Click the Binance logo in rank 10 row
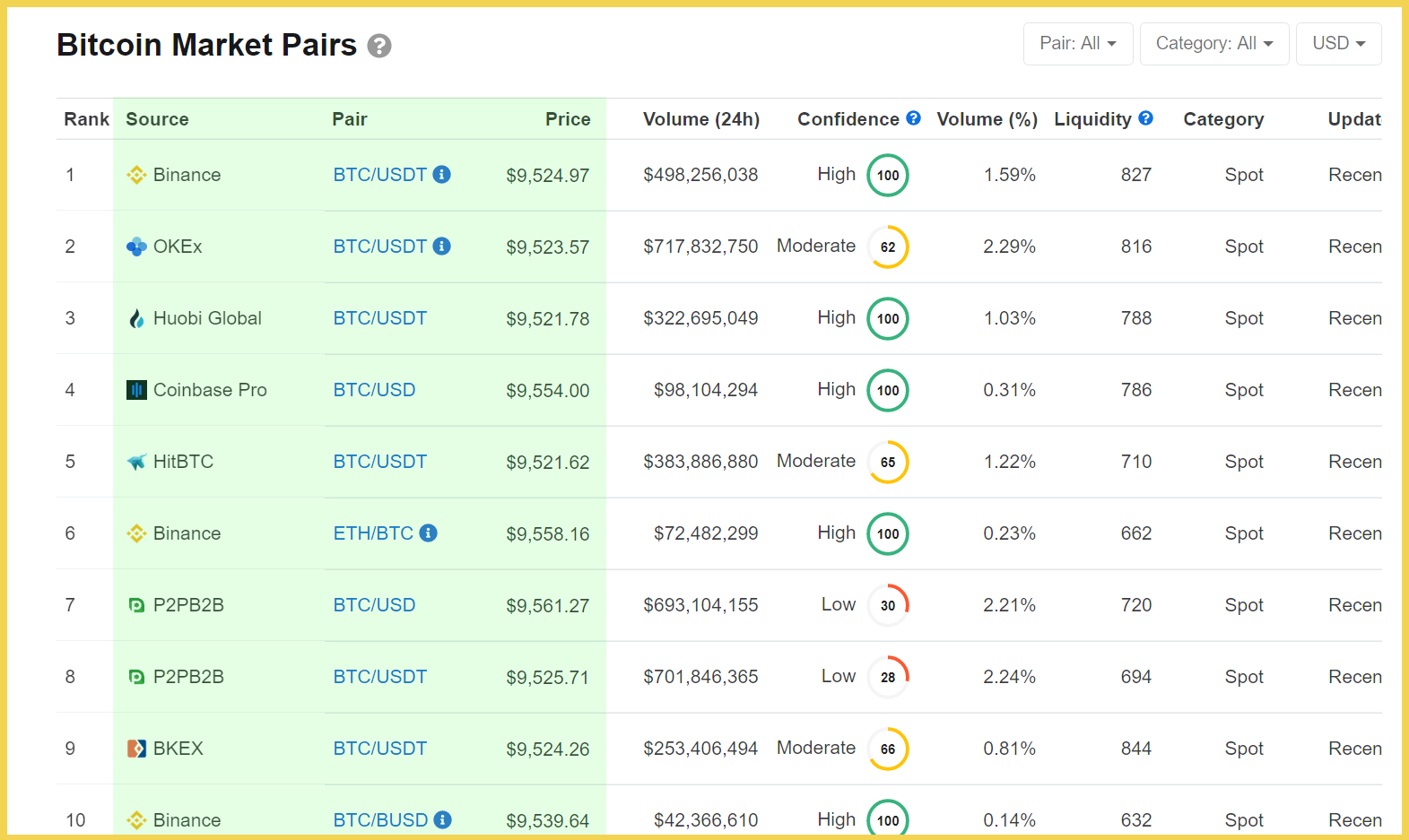 [x=136, y=820]
